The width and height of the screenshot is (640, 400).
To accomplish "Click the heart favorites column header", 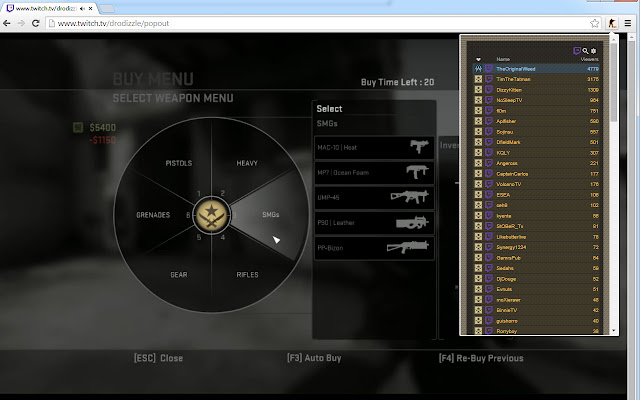I will 478,59.
